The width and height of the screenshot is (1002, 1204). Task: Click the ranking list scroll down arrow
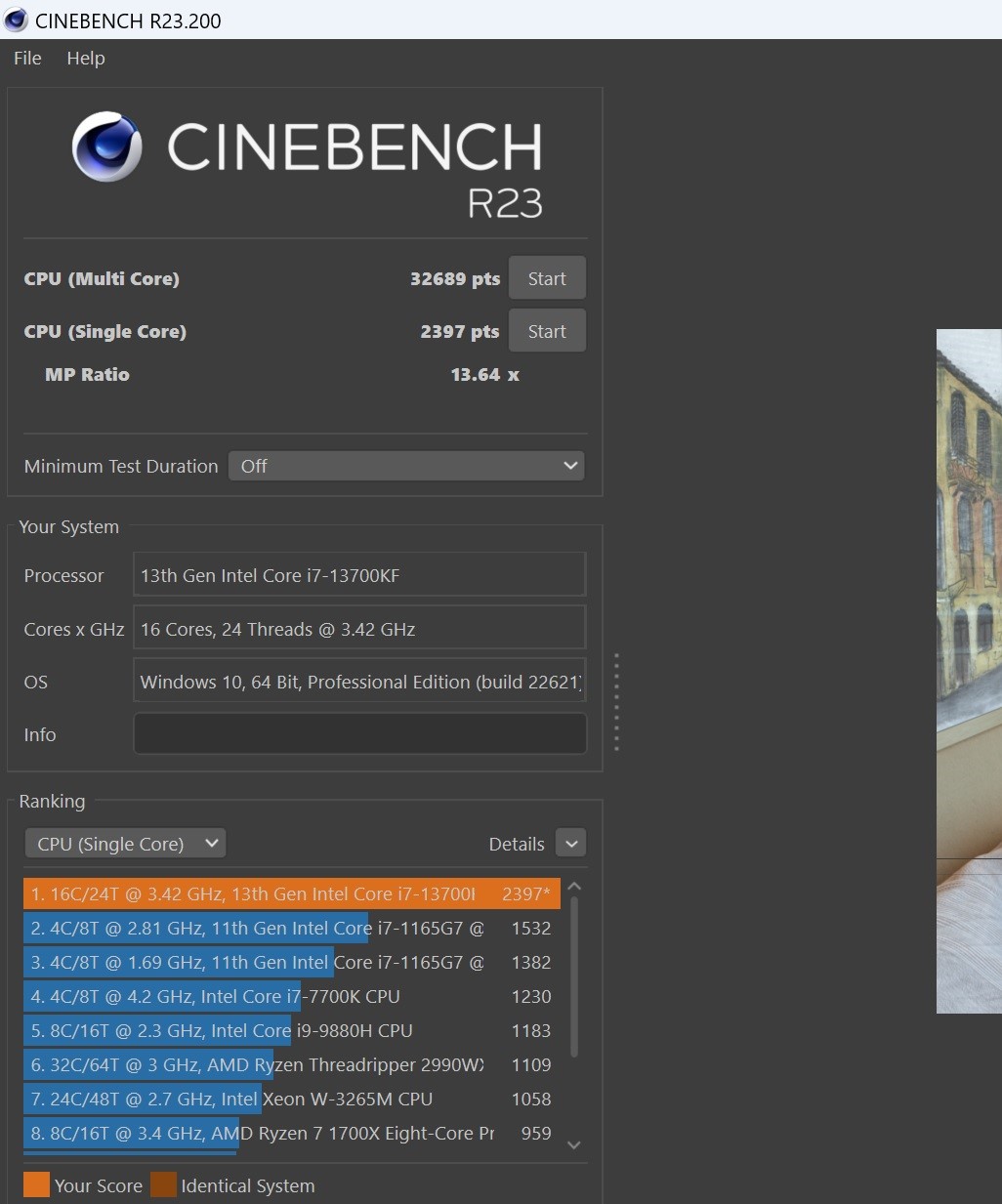(574, 1145)
